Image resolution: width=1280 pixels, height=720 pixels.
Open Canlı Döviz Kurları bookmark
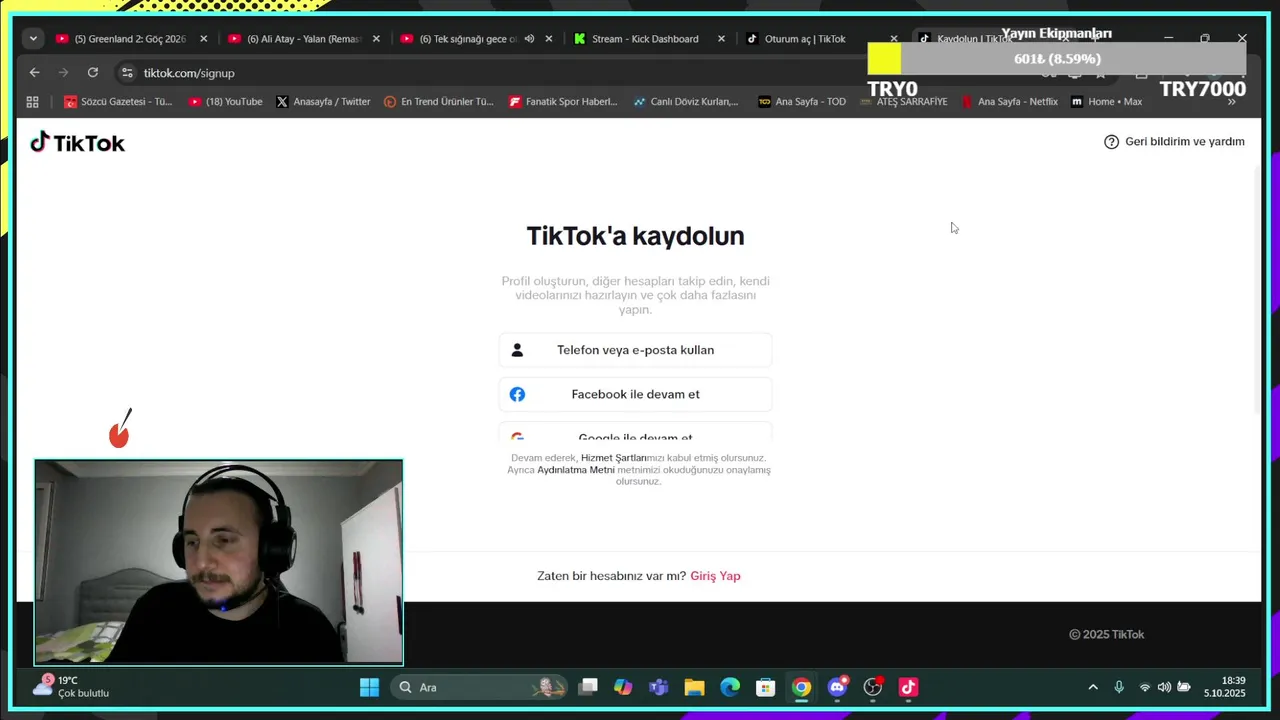(686, 102)
